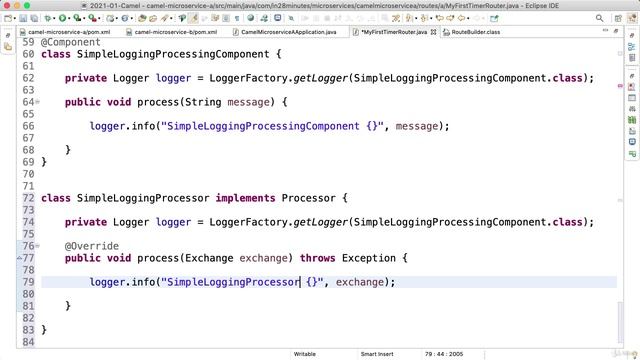Click the cursor position 79 : 44 : 2005

444,354
